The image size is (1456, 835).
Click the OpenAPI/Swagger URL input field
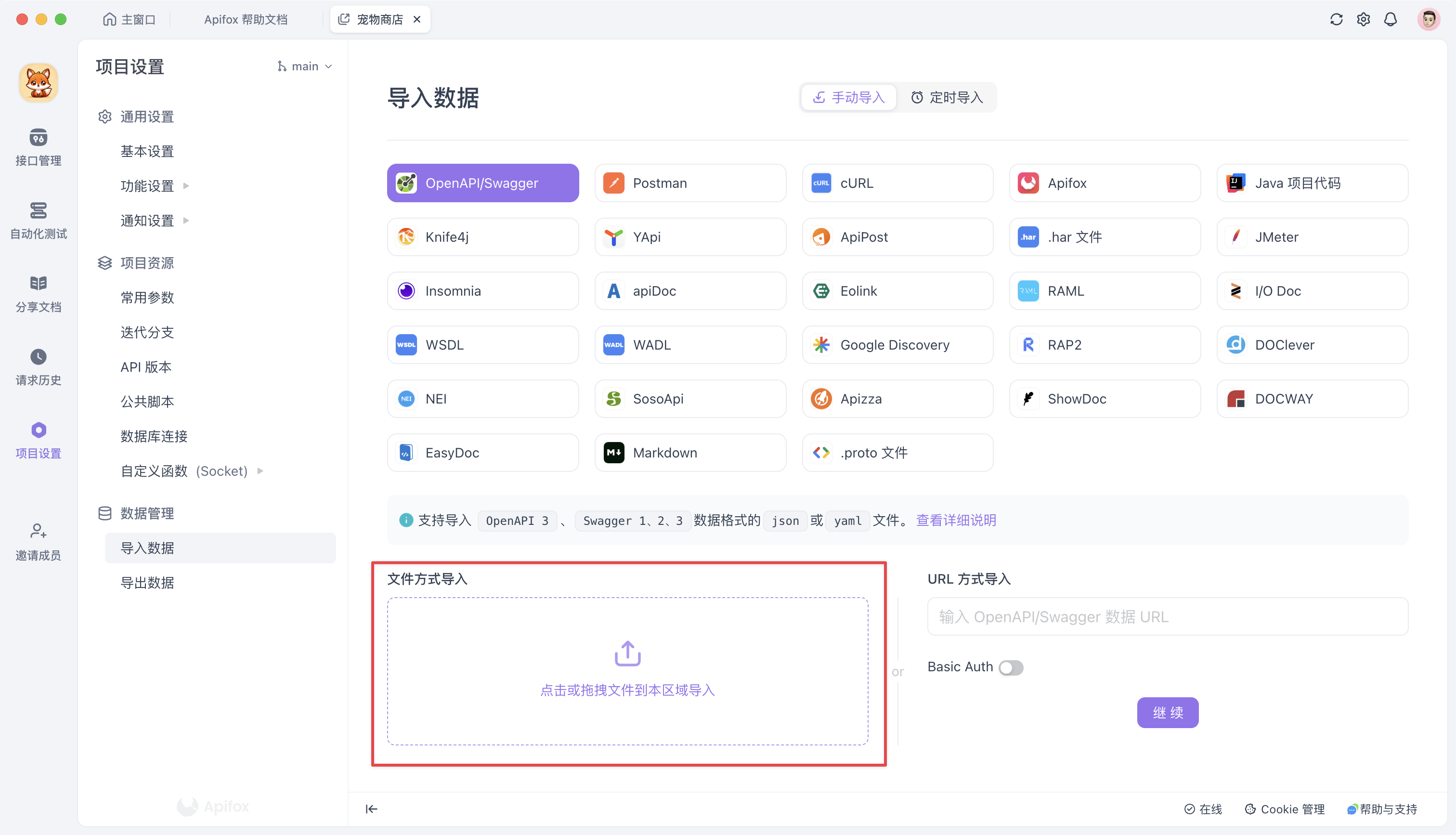click(1167, 616)
